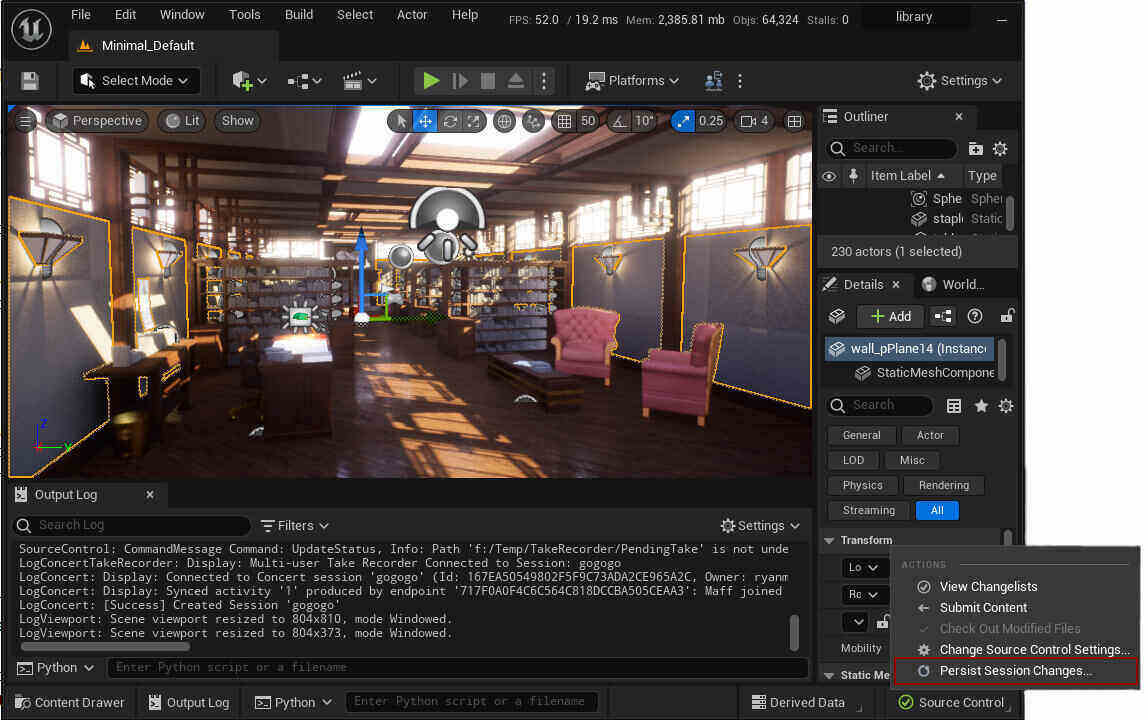Click the Save floppy disk icon
Viewport: 1148px width, 720px height.
coord(30,81)
